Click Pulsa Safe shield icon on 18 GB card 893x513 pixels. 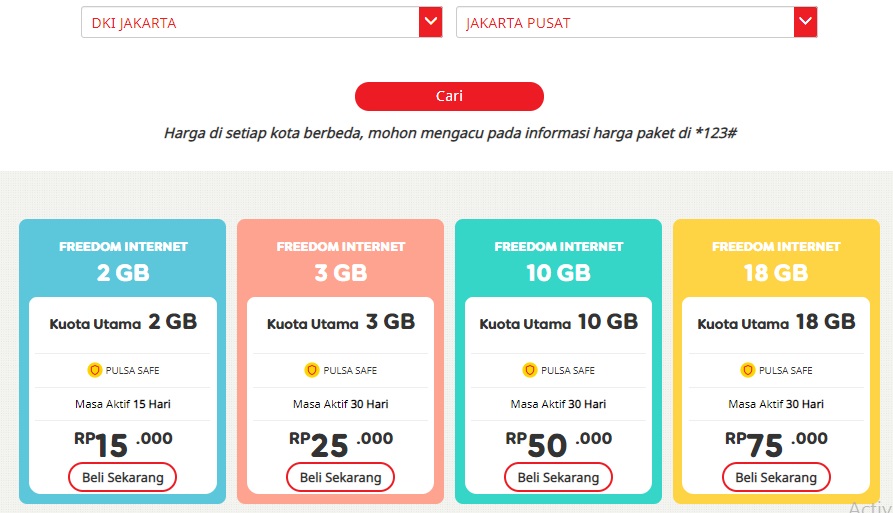tap(748, 370)
